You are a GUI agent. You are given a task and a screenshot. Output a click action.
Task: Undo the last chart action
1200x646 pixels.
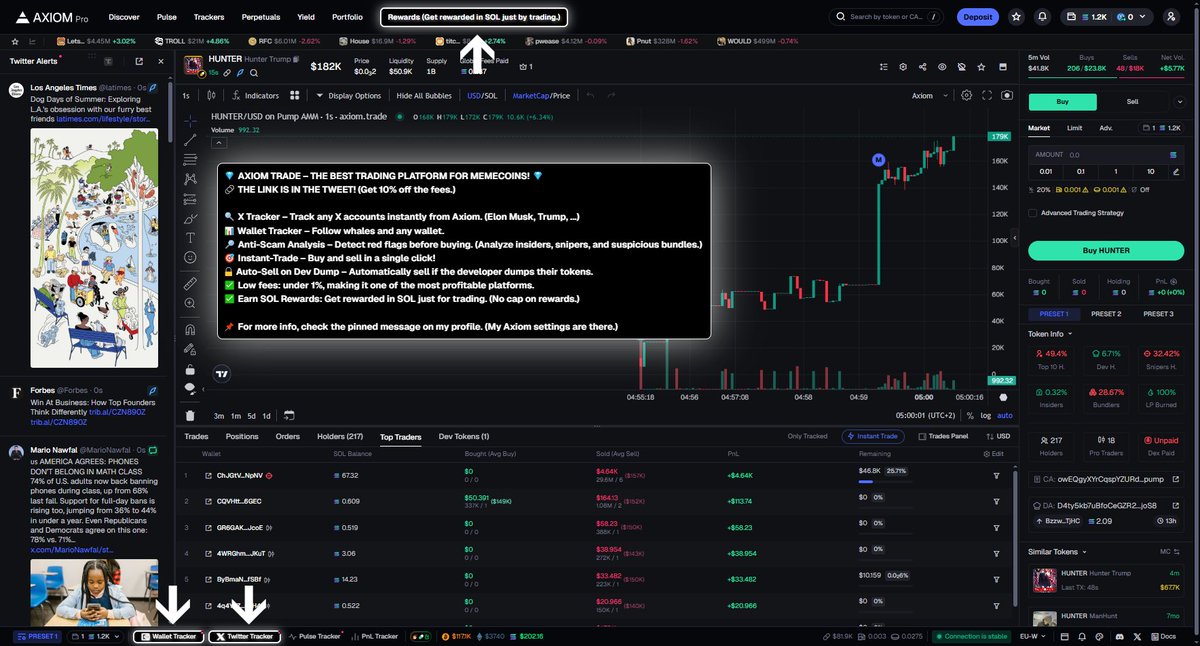coord(591,95)
